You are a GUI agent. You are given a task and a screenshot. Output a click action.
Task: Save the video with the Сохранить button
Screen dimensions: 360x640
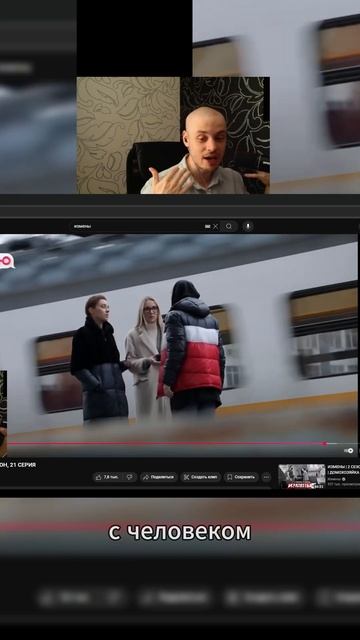click(241, 477)
